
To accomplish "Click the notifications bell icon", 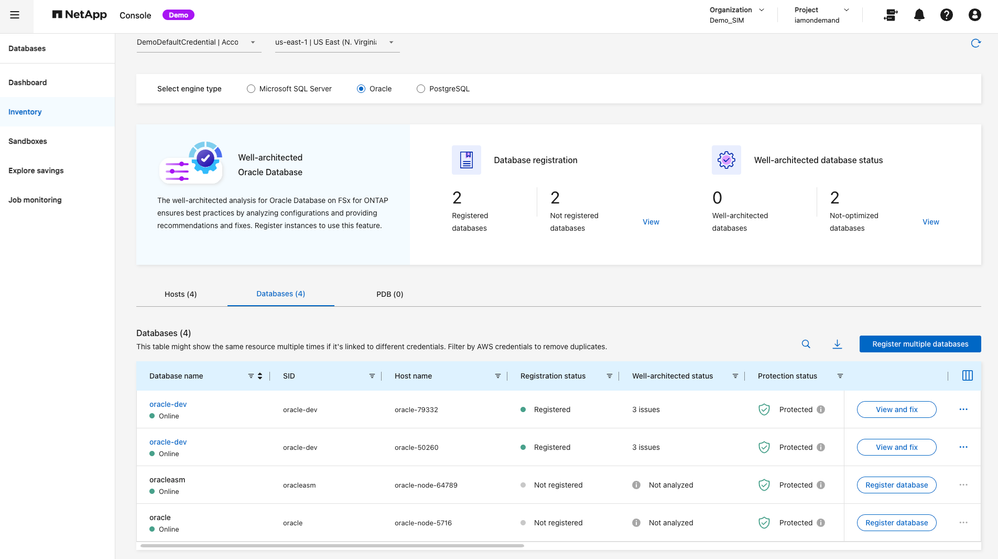I will pyautogui.click(x=919, y=15).
